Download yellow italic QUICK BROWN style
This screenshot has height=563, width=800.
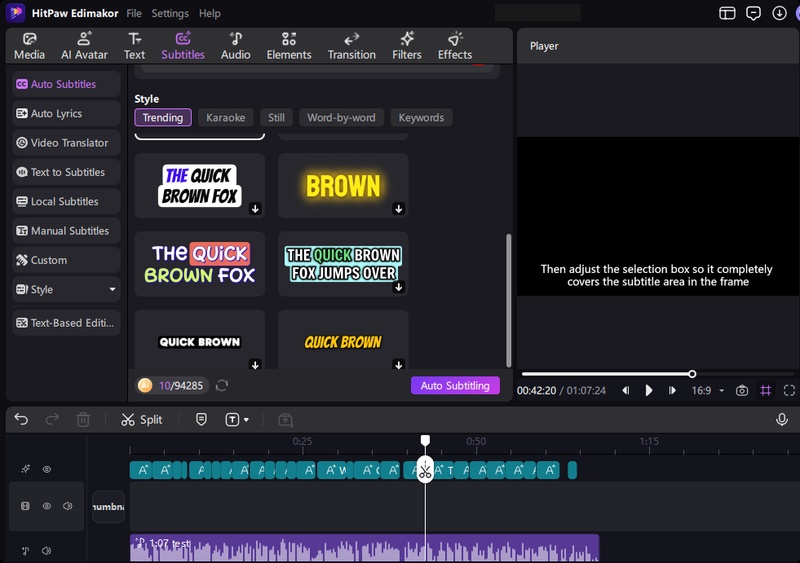tap(398, 364)
